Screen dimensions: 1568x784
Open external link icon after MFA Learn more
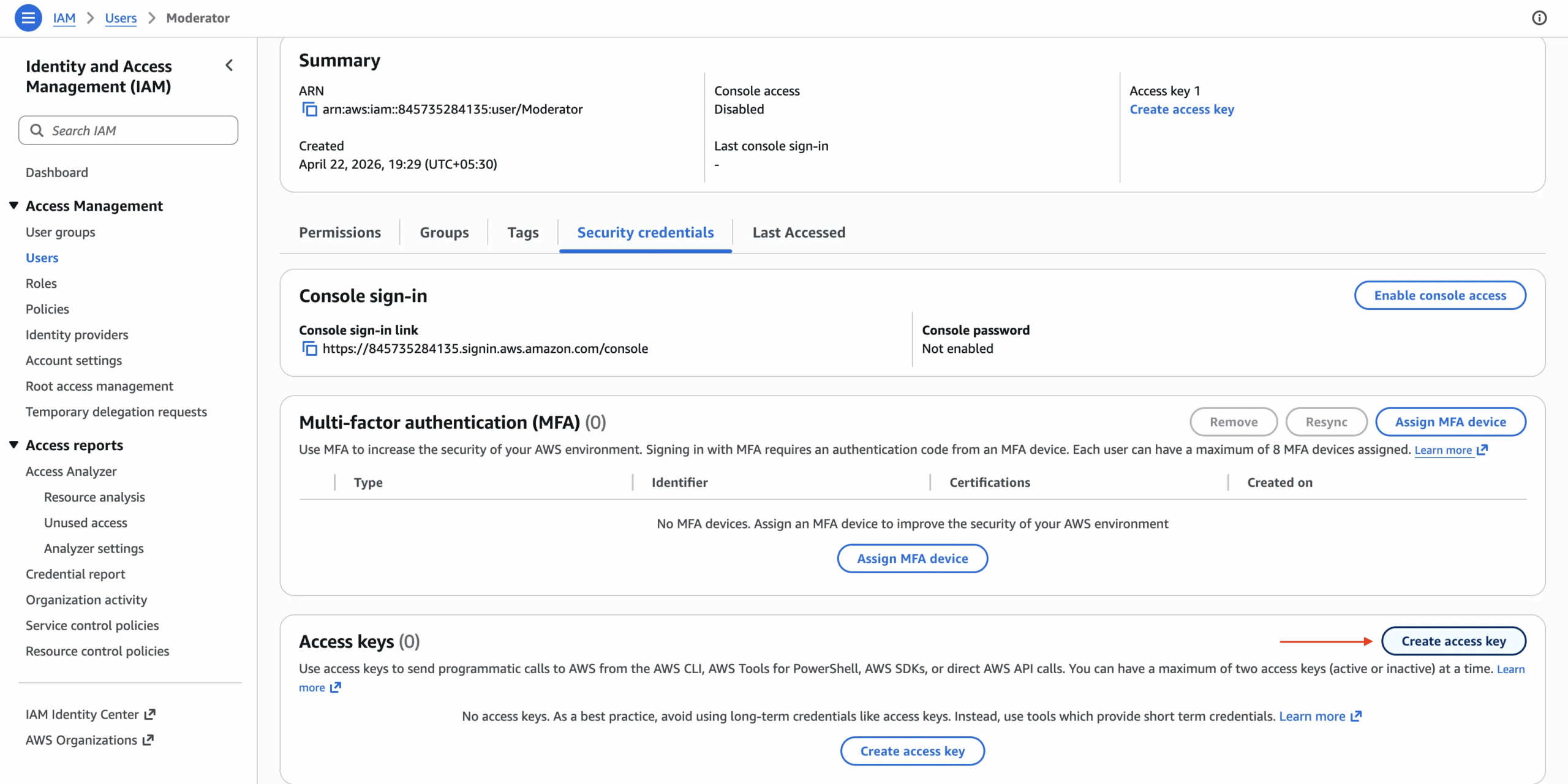point(1482,450)
